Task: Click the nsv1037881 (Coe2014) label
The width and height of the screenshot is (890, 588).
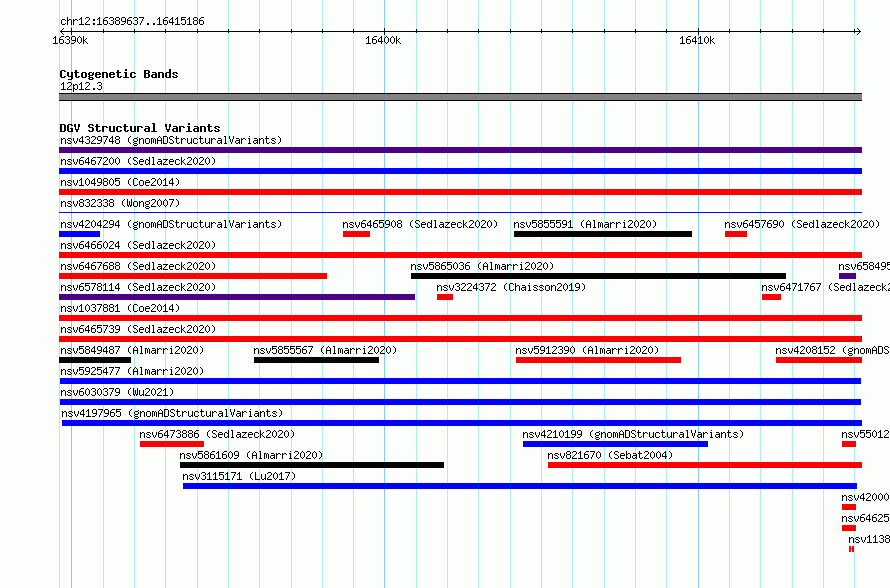Action: tap(120, 308)
